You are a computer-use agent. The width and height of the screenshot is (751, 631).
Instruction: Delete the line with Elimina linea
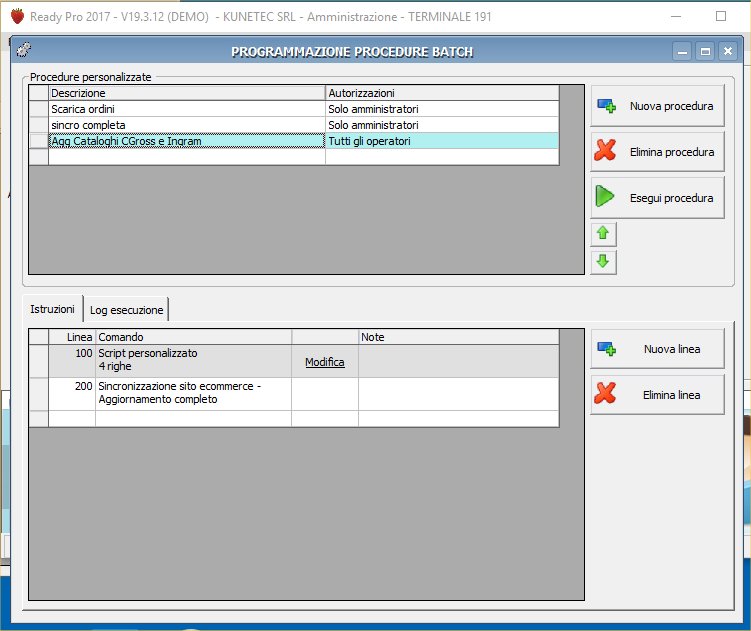[657, 395]
